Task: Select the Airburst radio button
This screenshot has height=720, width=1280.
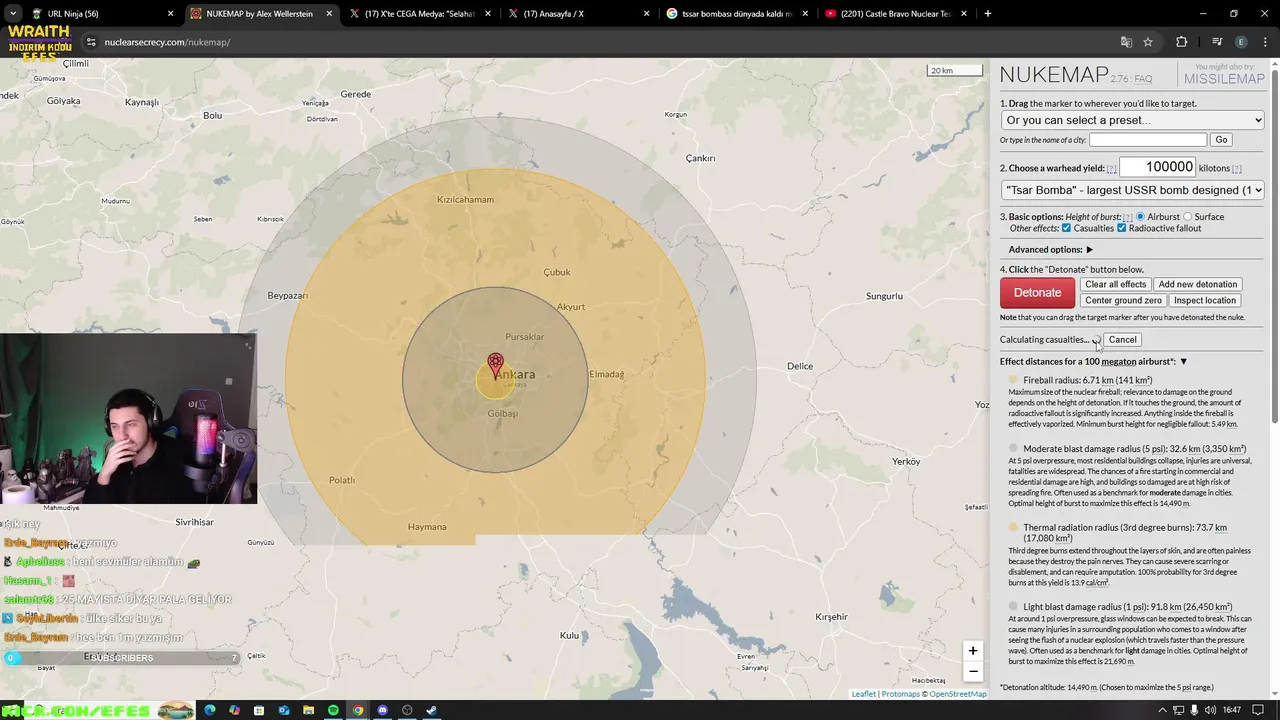Action: pos(1140,217)
